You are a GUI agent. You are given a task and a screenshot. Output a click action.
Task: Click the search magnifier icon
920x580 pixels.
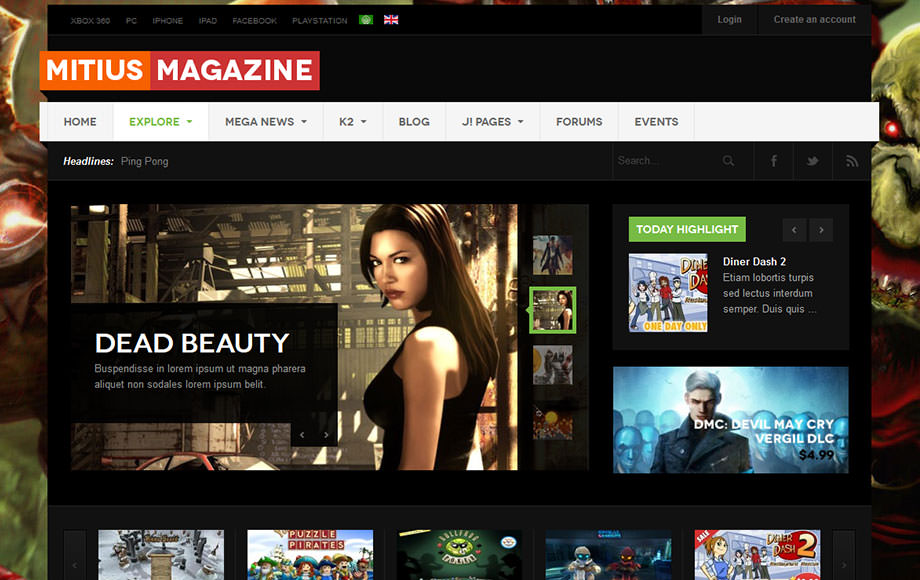729,161
